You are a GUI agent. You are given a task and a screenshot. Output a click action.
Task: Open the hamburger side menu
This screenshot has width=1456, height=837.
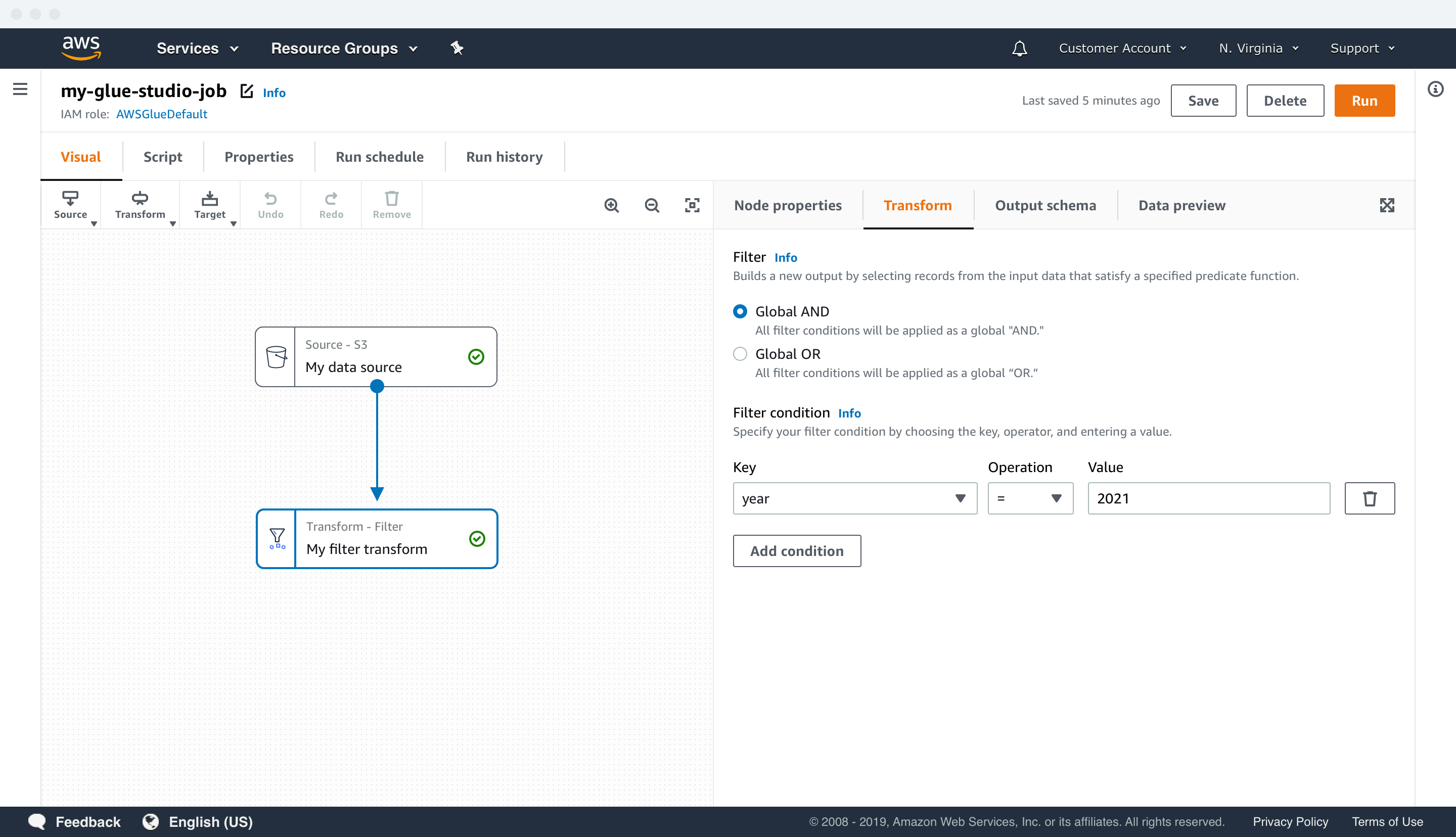(20, 89)
